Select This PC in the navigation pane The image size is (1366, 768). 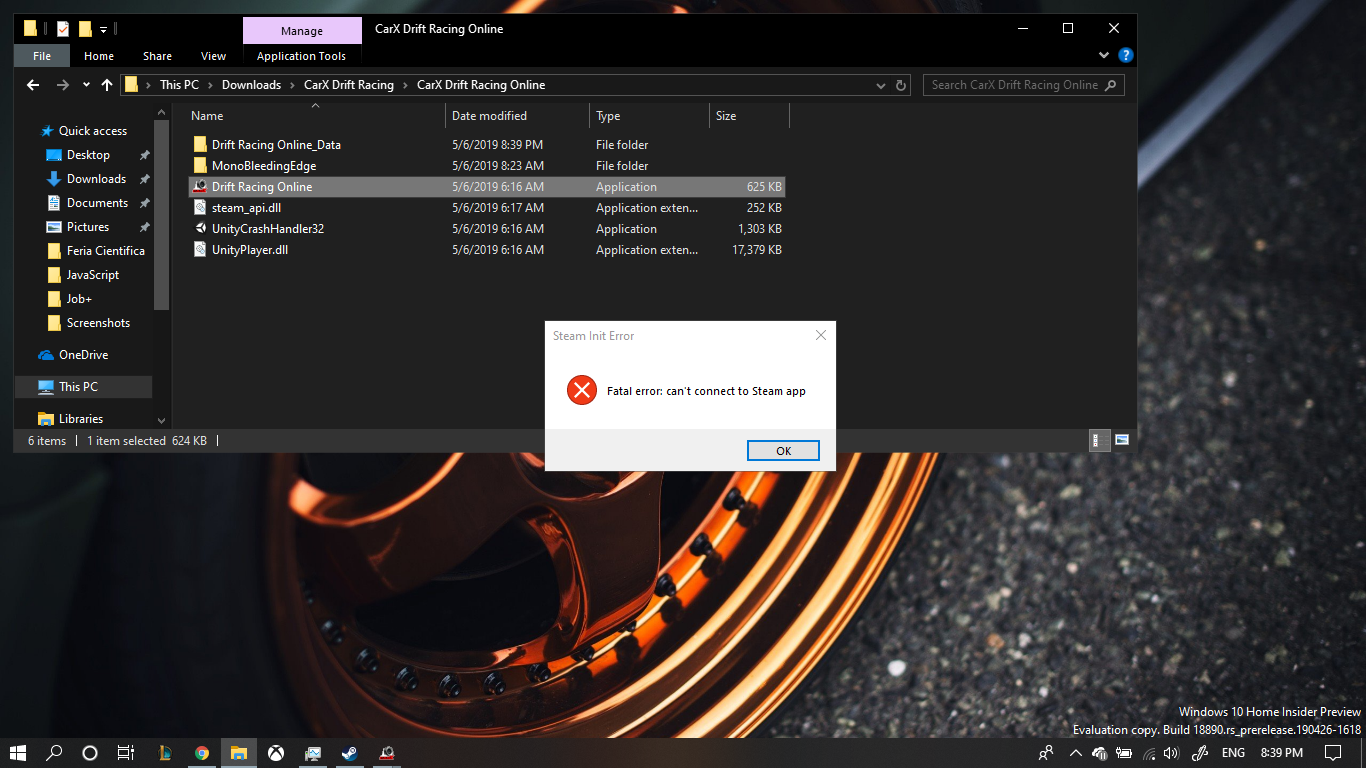click(84, 387)
